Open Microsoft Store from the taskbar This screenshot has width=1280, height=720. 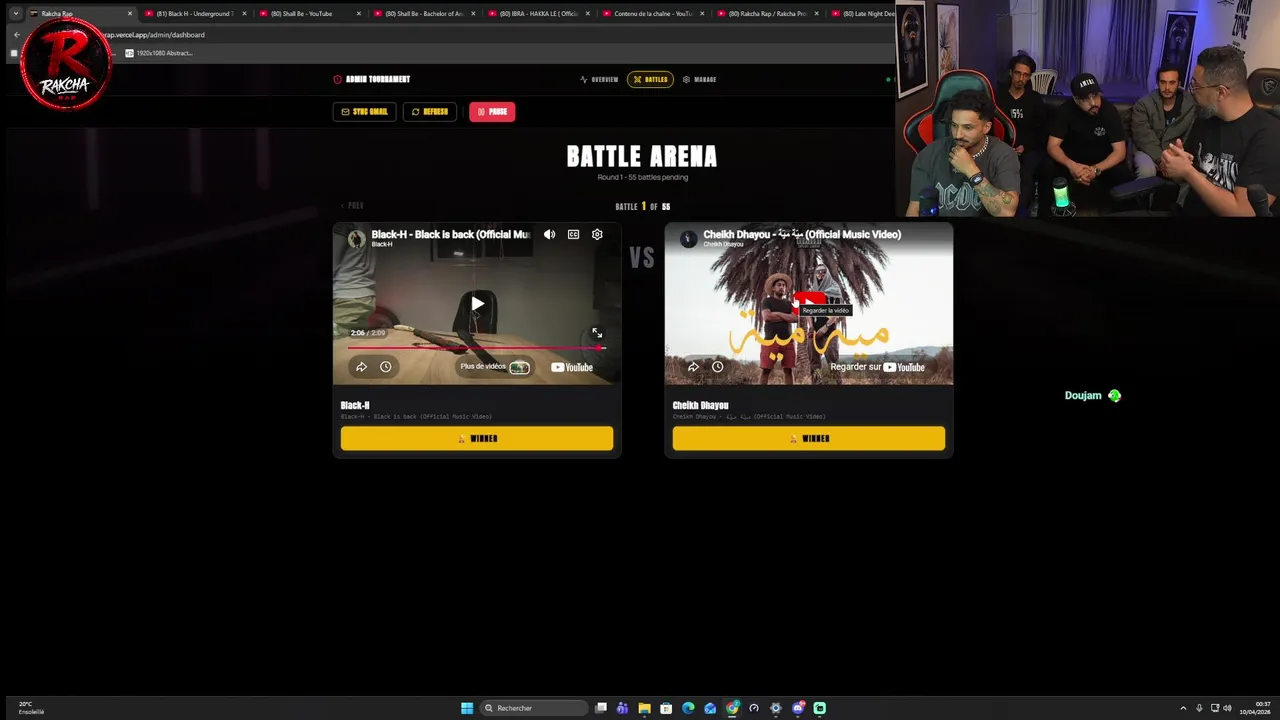[x=666, y=708]
